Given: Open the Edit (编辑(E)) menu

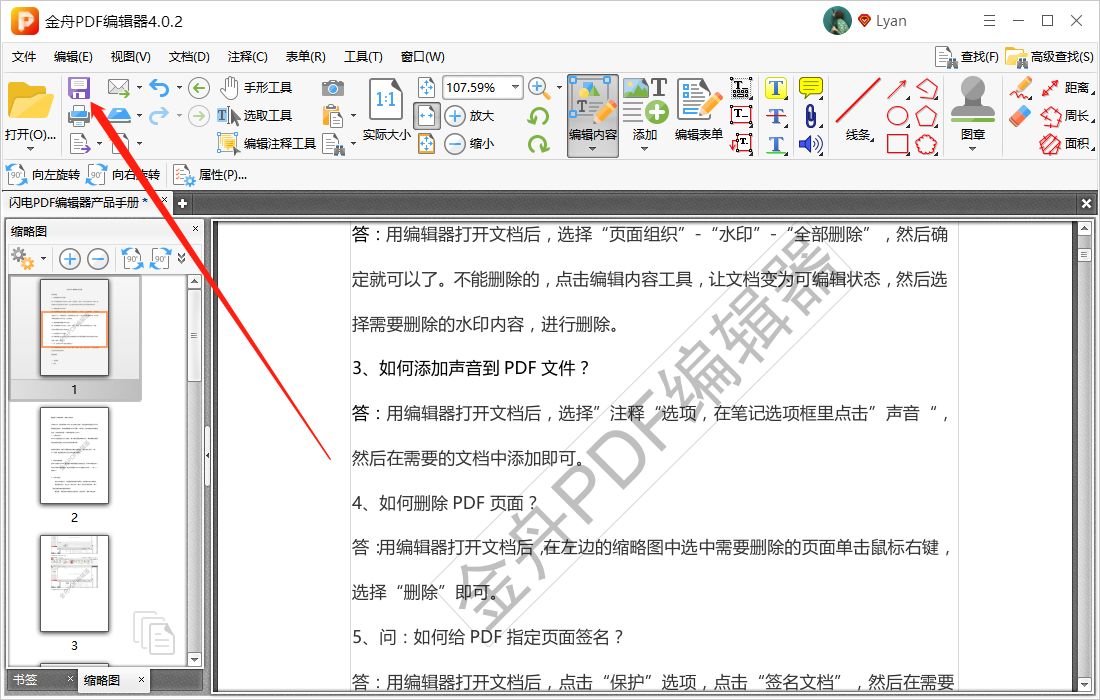Looking at the screenshot, I should tap(73, 57).
